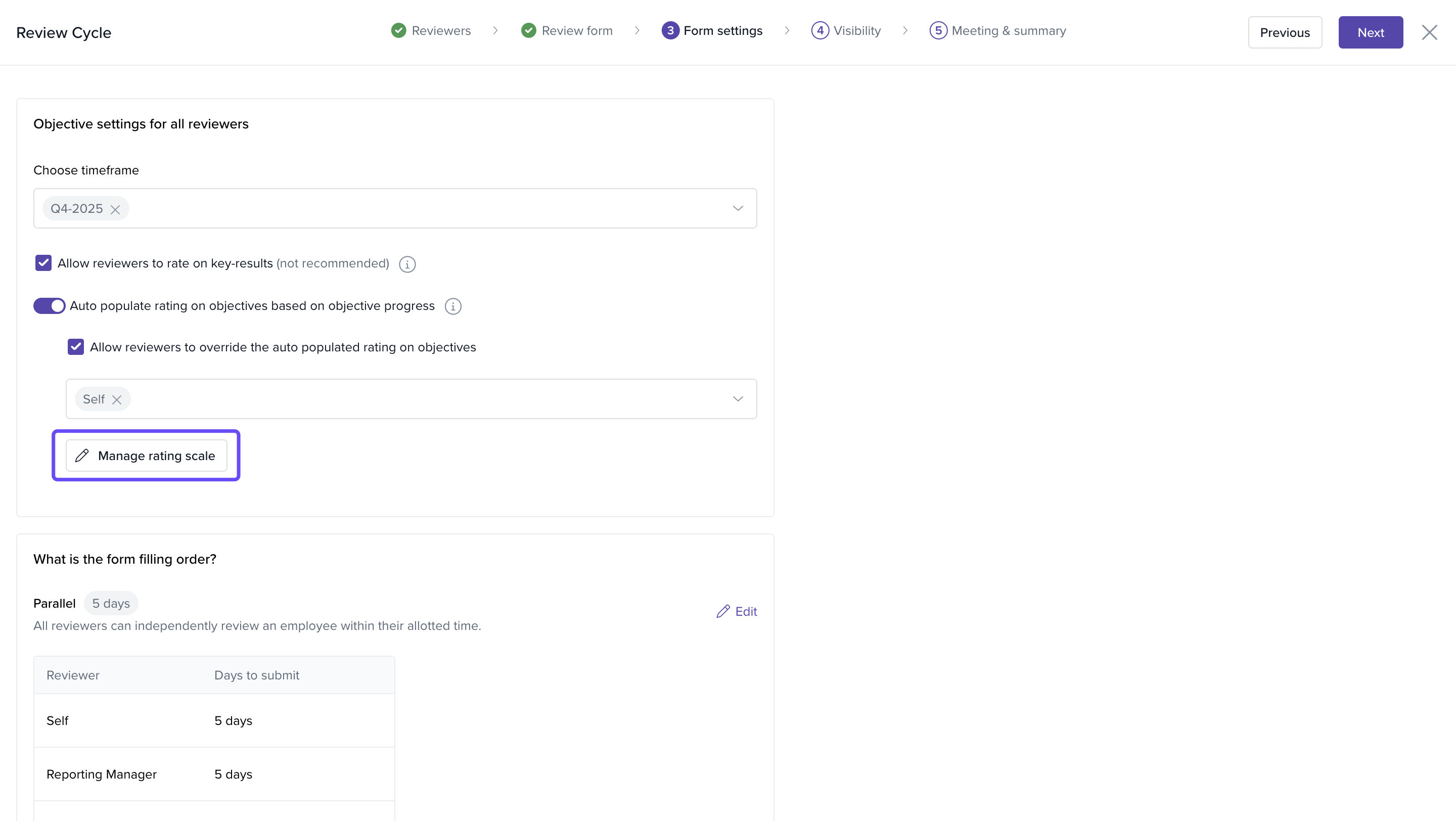Click the pencil icon on Manage rating scale
1456x821 pixels.
click(82, 455)
